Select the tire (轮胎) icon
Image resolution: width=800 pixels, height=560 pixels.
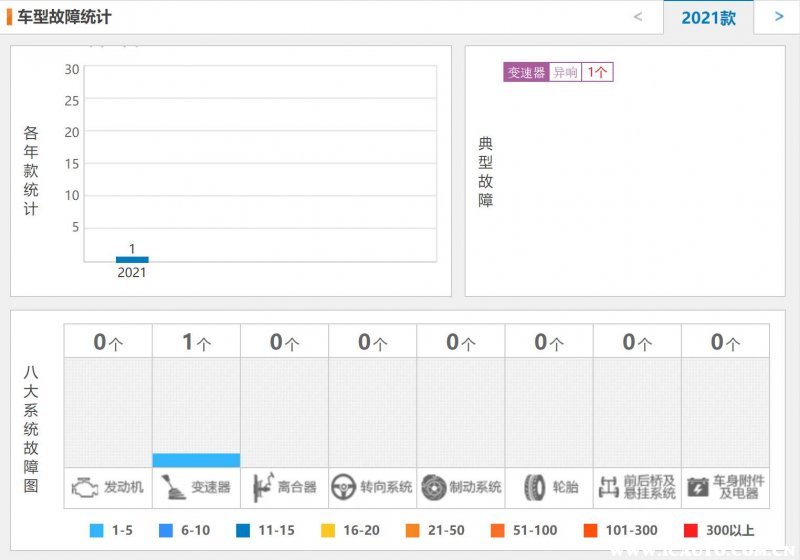coord(534,487)
